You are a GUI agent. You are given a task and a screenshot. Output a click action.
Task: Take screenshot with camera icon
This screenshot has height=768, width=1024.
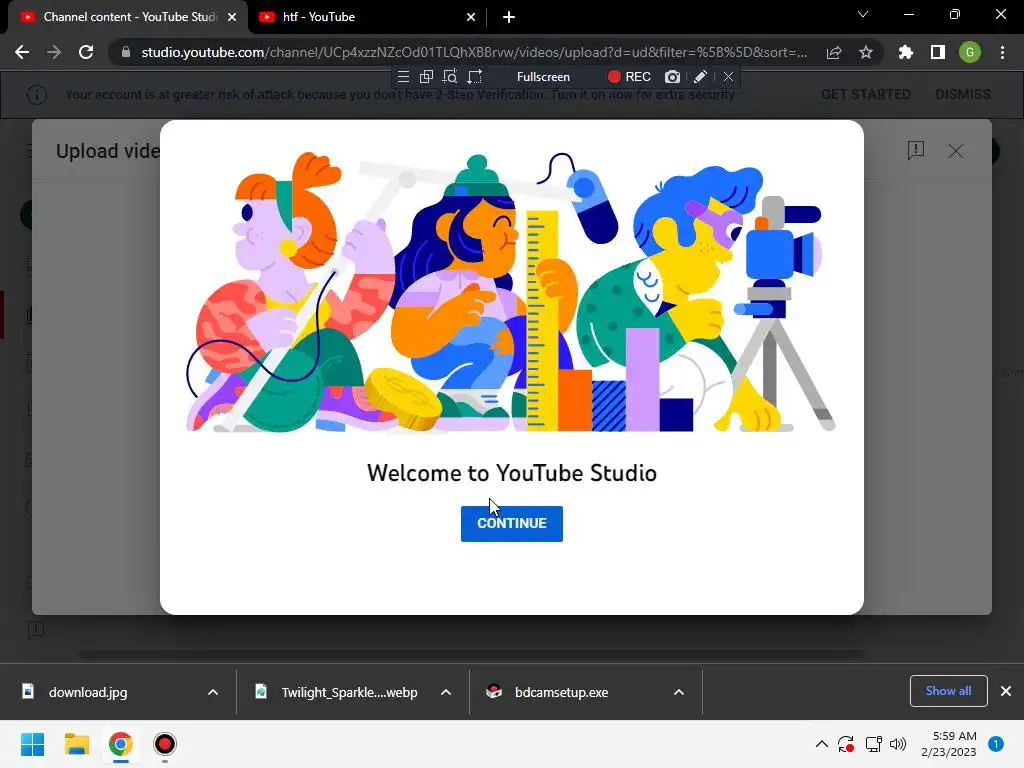click(672, 77)
